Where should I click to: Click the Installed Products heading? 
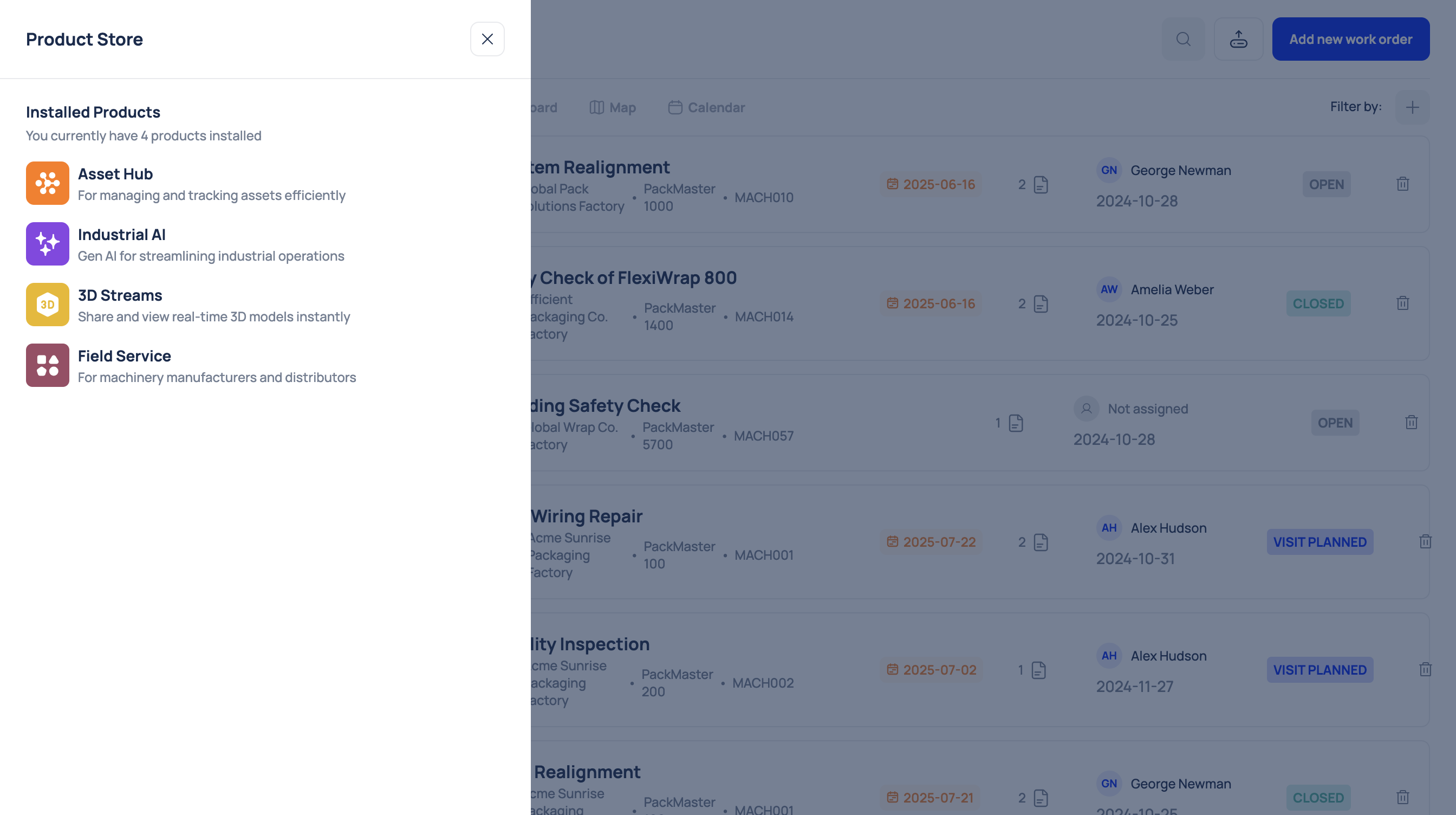(x=93, y=112)
